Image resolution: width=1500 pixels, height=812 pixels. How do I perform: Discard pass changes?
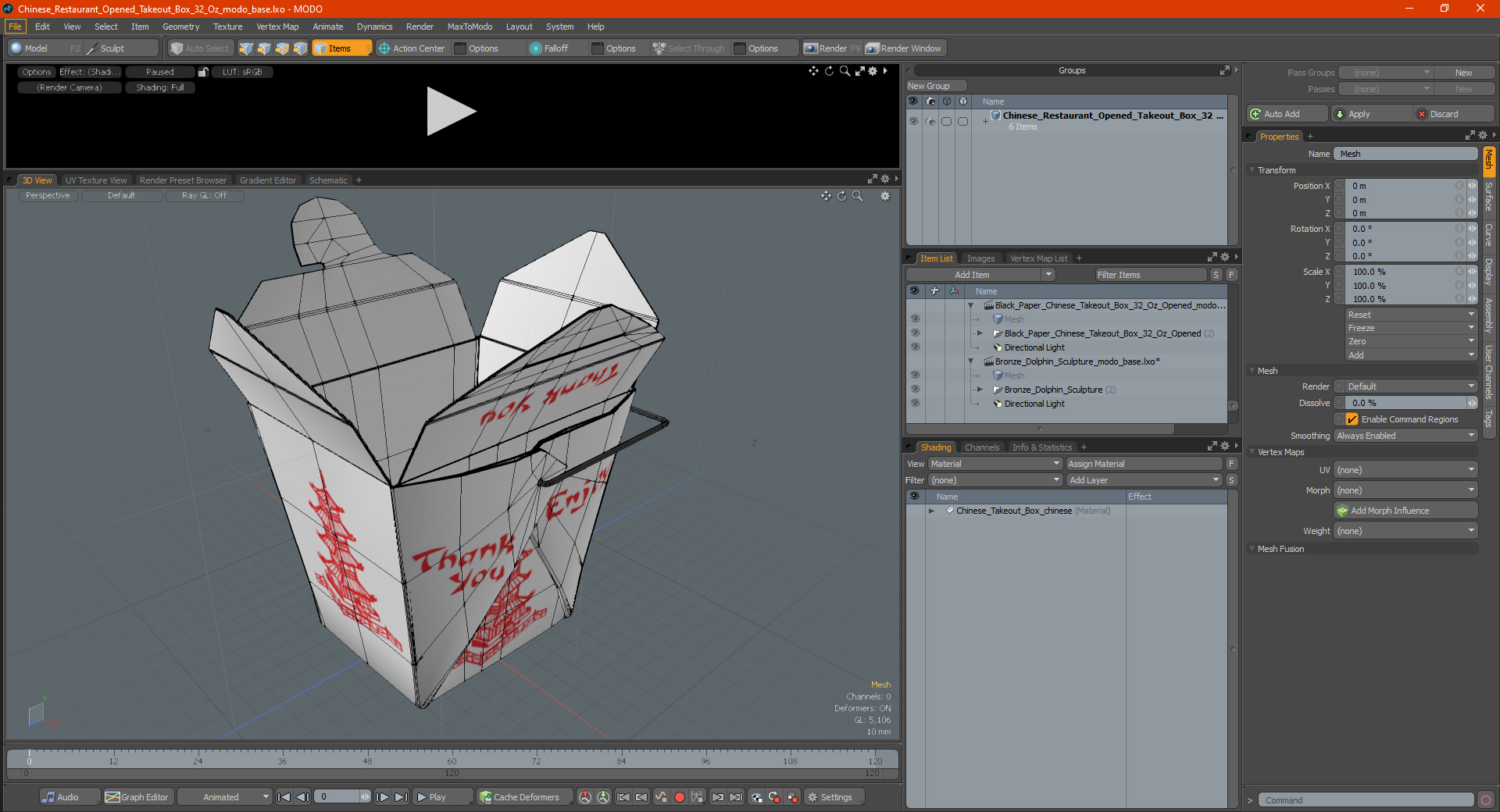[x=1453, y=114]
